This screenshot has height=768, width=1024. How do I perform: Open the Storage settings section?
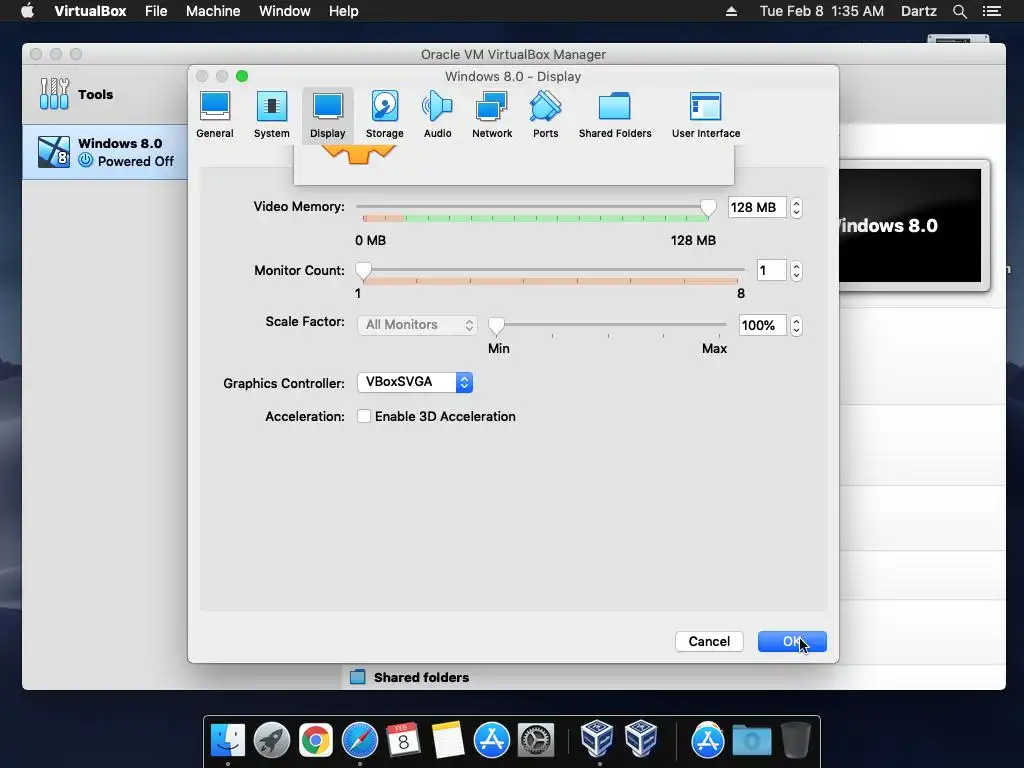tap(385, 115)
